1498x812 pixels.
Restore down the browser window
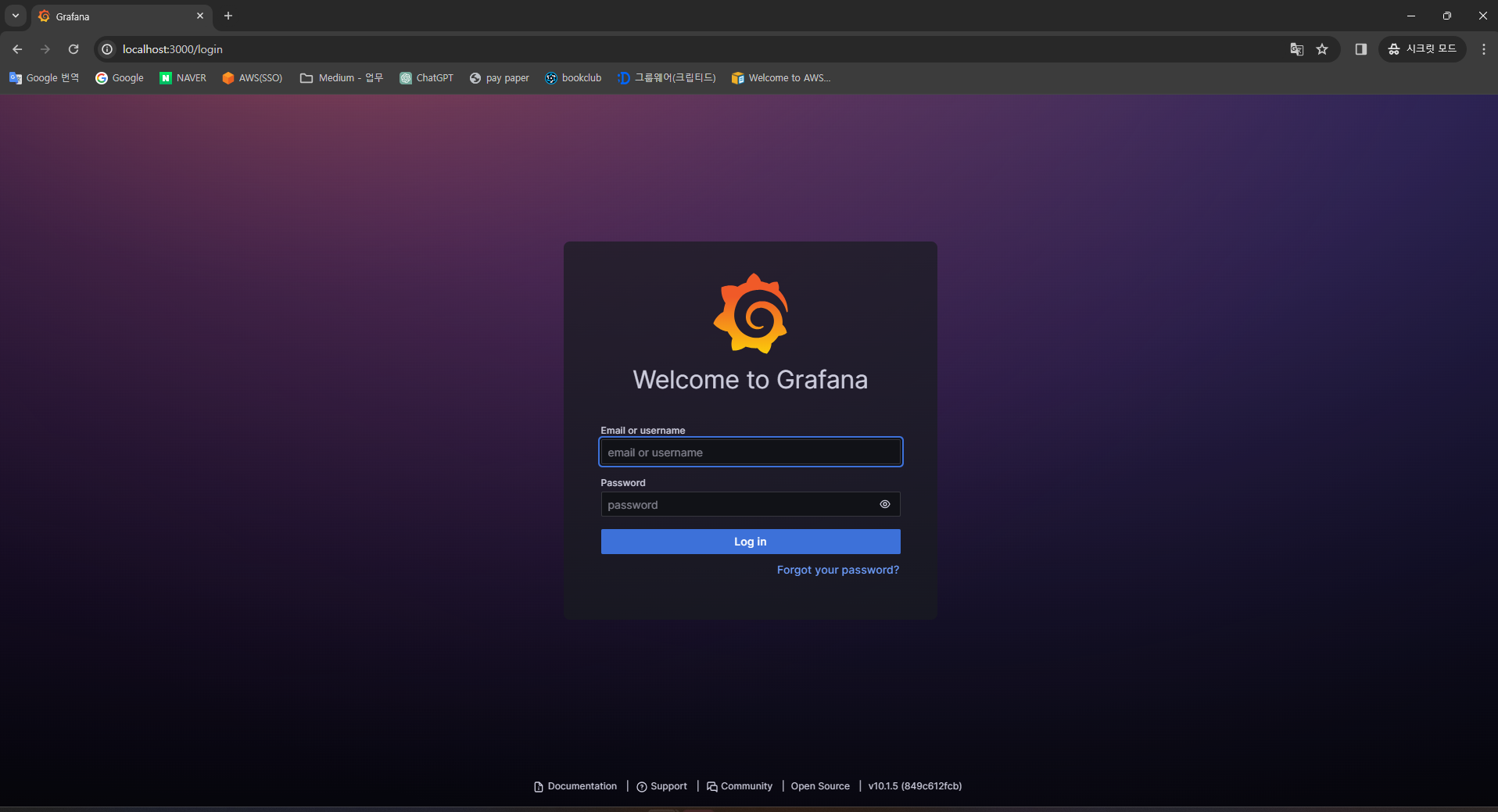[1447, 16]
